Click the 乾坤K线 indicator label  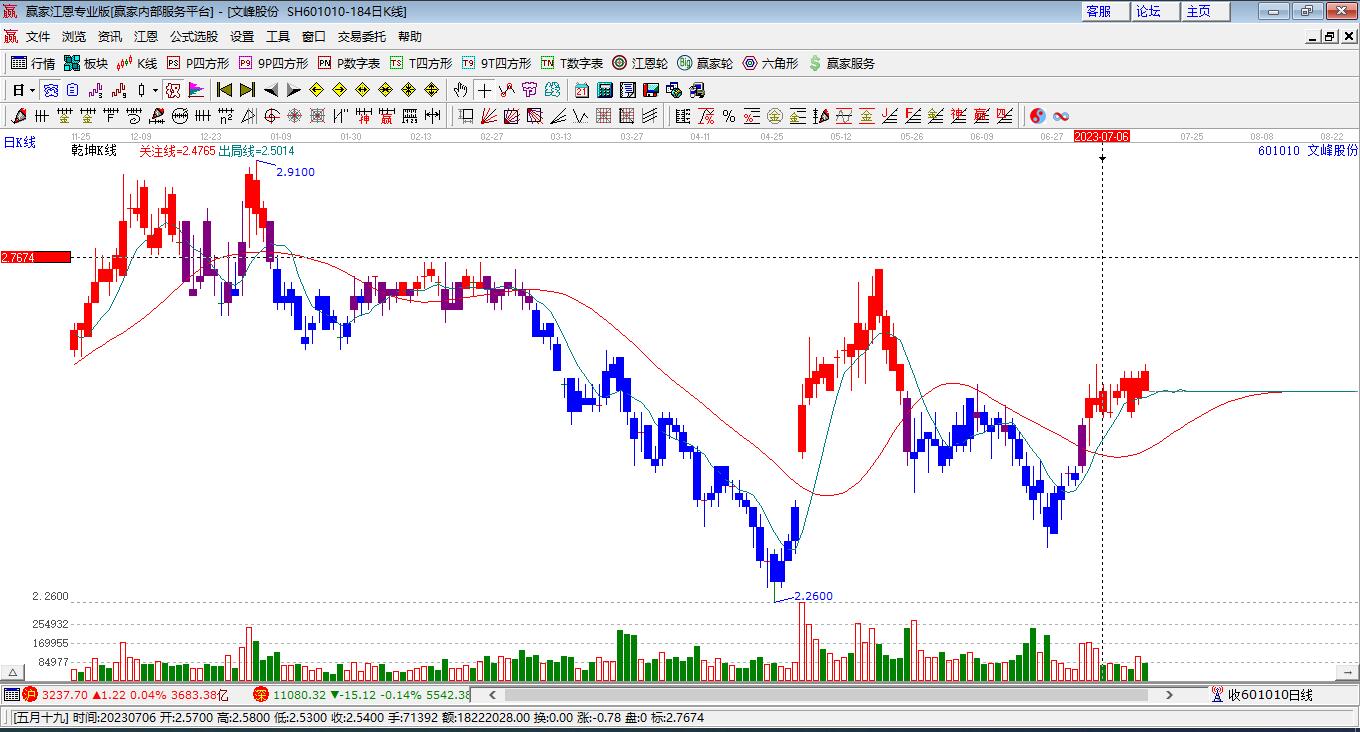(x=94, y=151)
